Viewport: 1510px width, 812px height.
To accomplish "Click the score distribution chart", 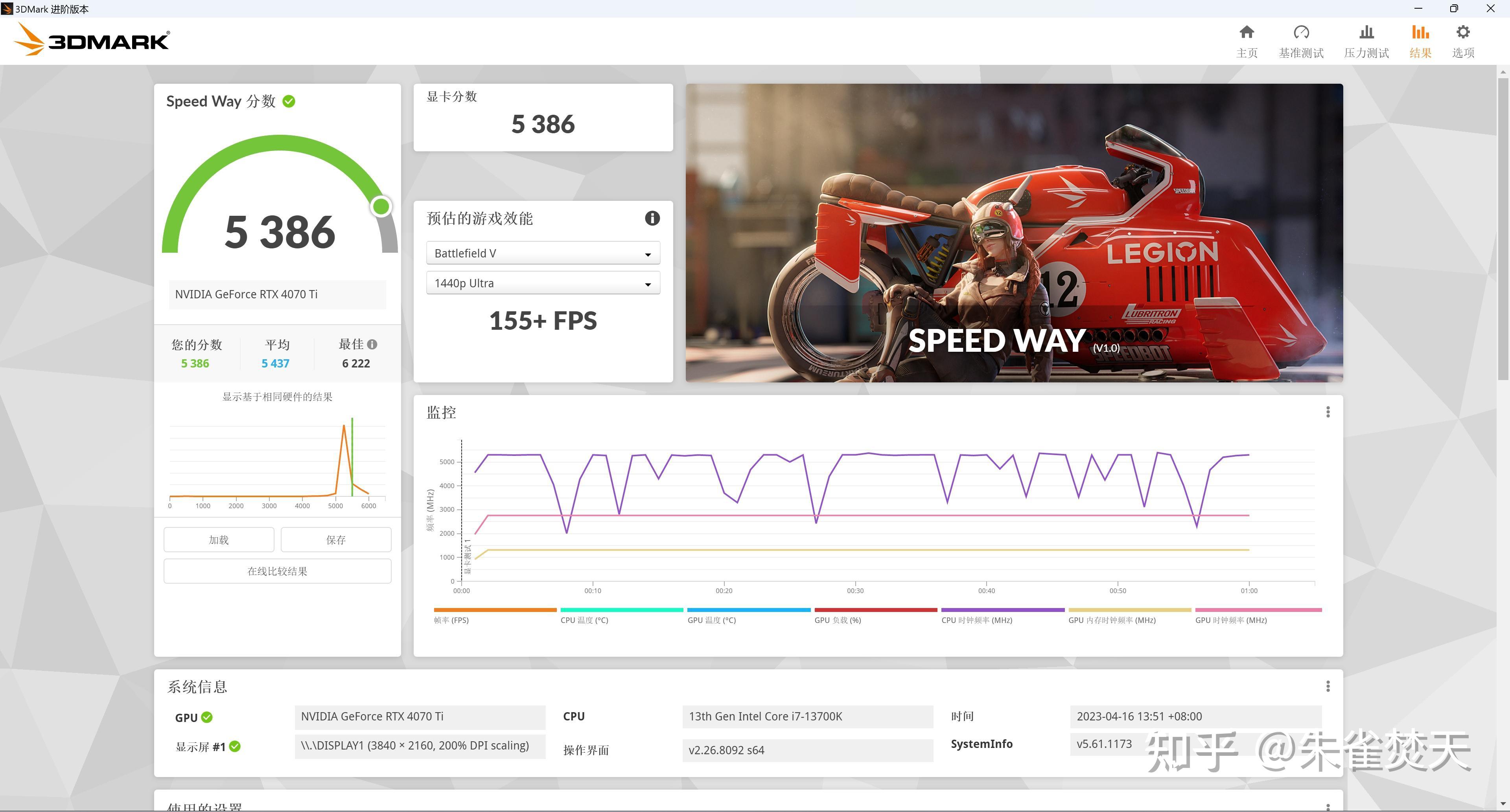I will pos(277,463).
